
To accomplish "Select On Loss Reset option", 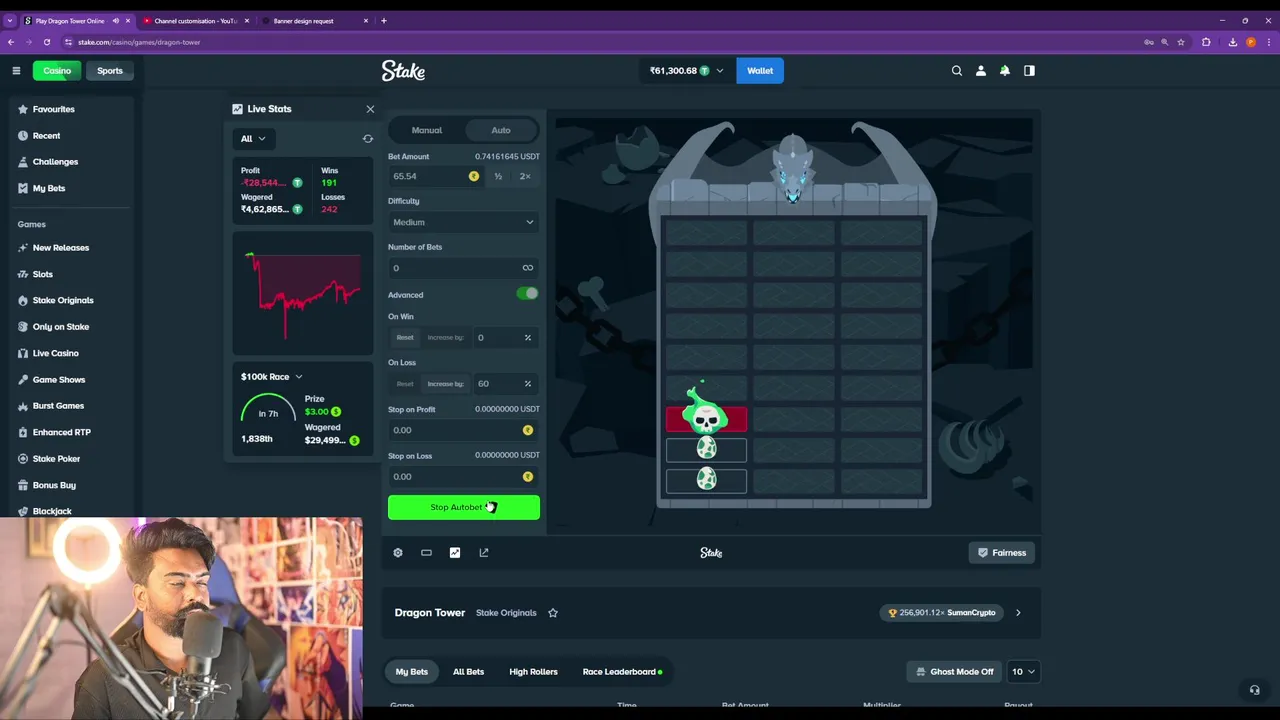I will [x=405, y=384].
